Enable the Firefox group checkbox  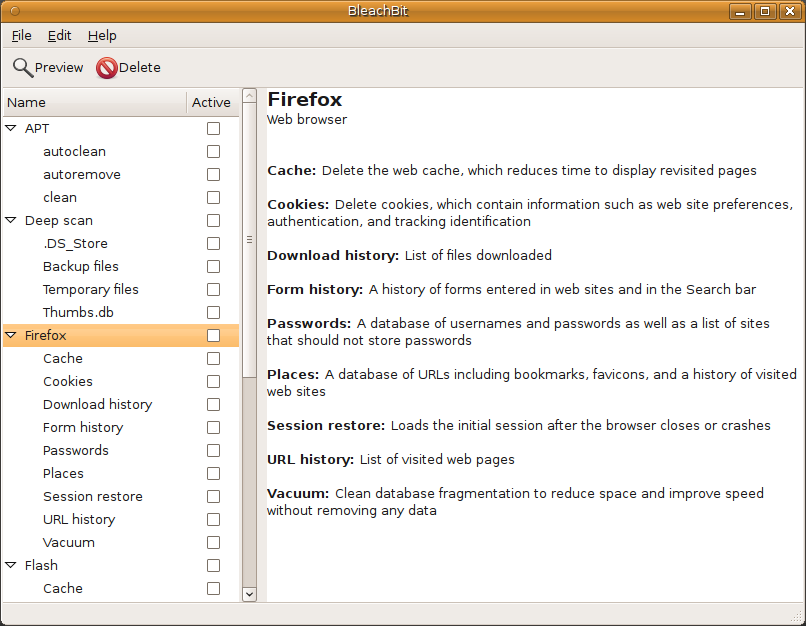point(213,336)
